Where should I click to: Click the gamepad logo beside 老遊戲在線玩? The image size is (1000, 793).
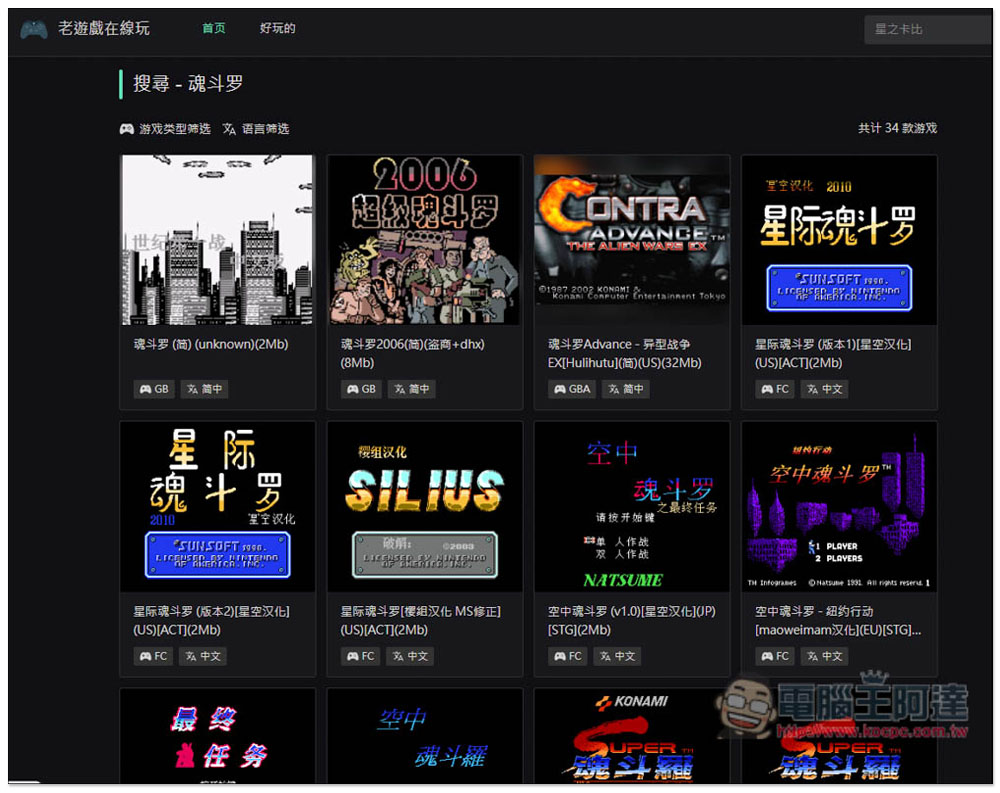pyautogui.click(x=34, y=29)
